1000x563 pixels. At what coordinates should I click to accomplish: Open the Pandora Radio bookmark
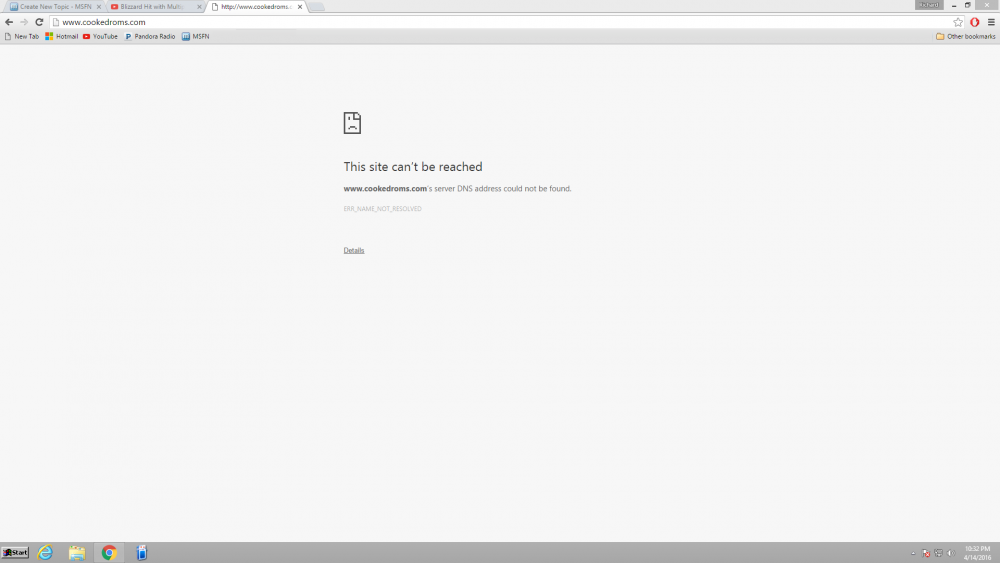pos(150,36)
